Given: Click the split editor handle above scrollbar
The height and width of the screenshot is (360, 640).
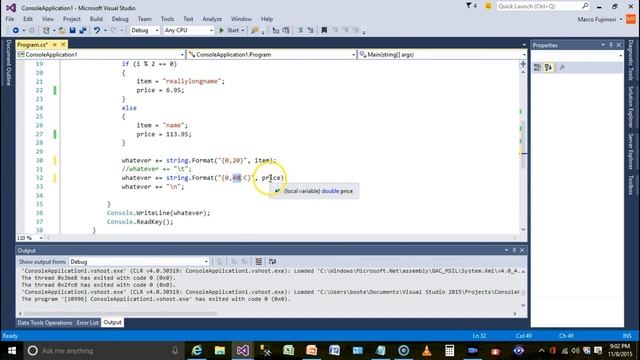Looking at the screenshot, I should pos(523,64).
